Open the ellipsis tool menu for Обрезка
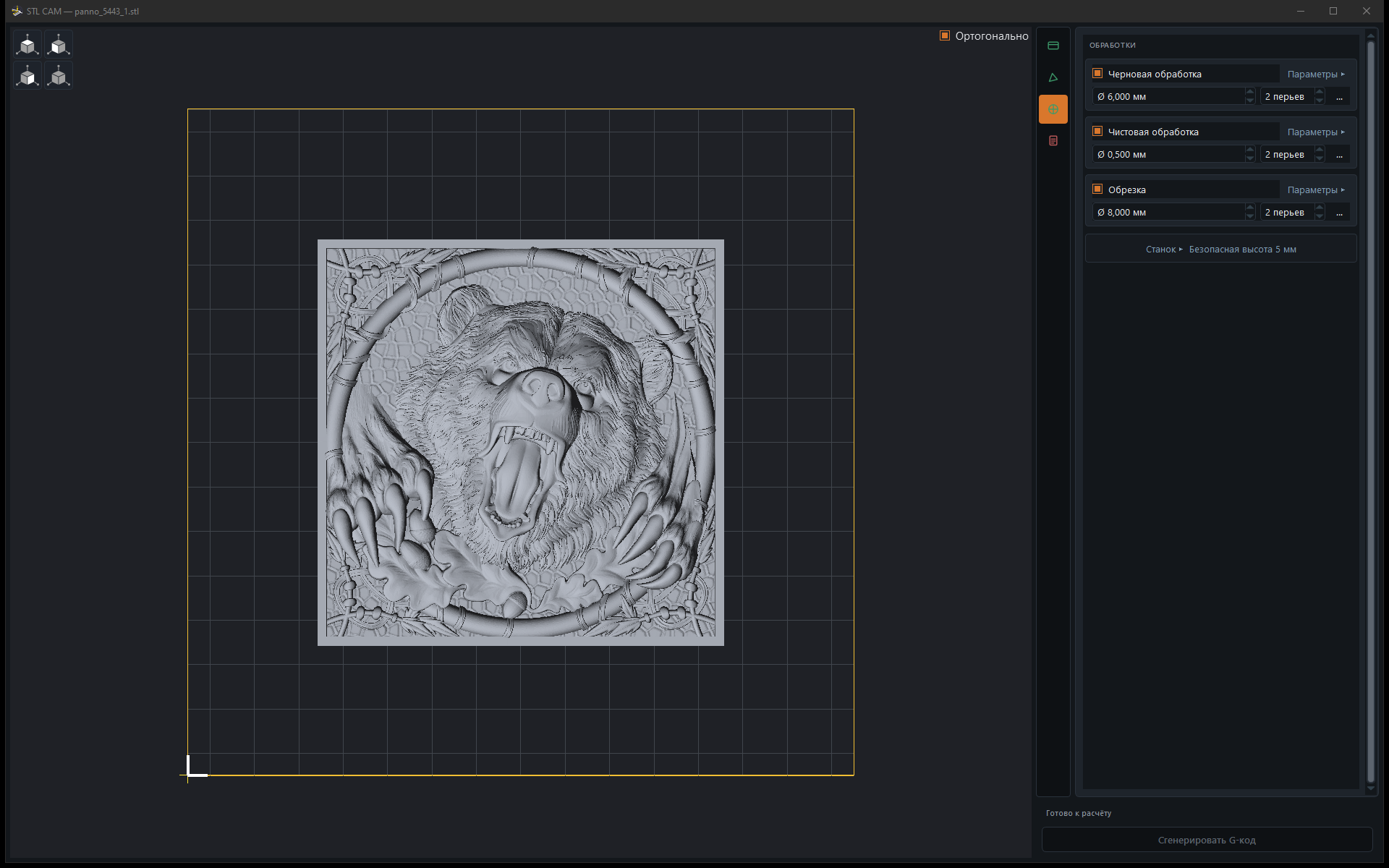Image resolution: width=1389 pixels, height=868 pixels. point(1339,212)
